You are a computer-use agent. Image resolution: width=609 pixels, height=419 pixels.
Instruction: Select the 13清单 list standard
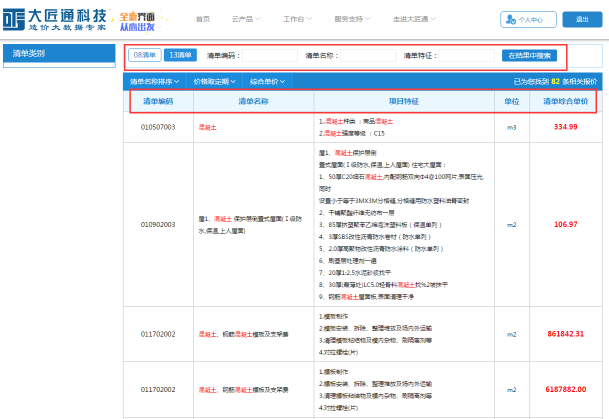pos(179,55)
